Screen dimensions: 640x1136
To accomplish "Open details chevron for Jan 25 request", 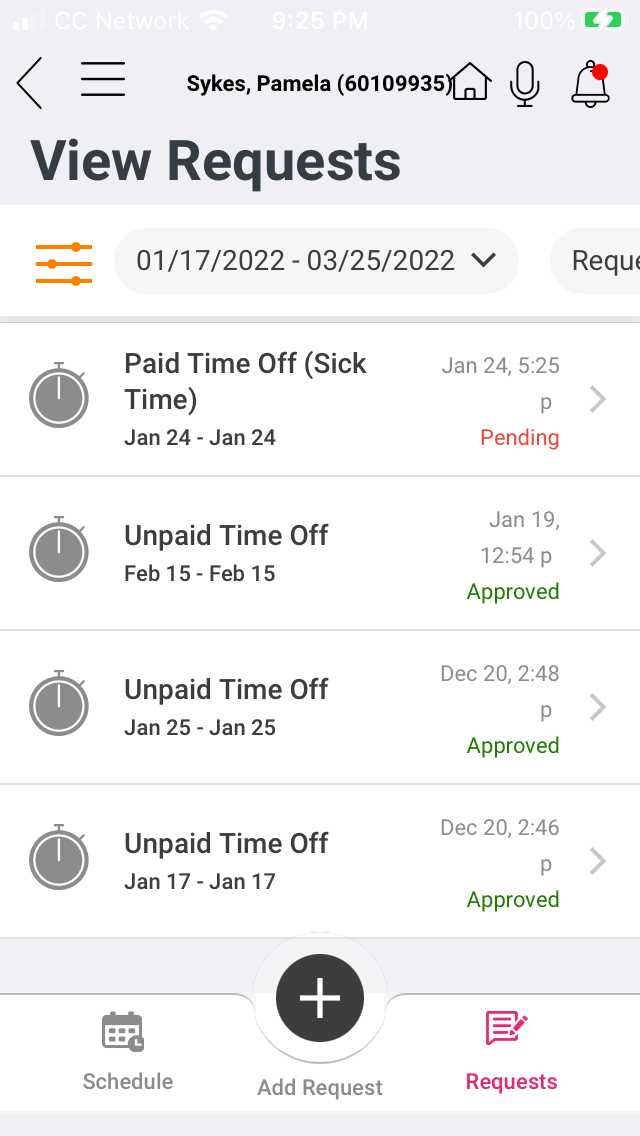I will point(598,707).
